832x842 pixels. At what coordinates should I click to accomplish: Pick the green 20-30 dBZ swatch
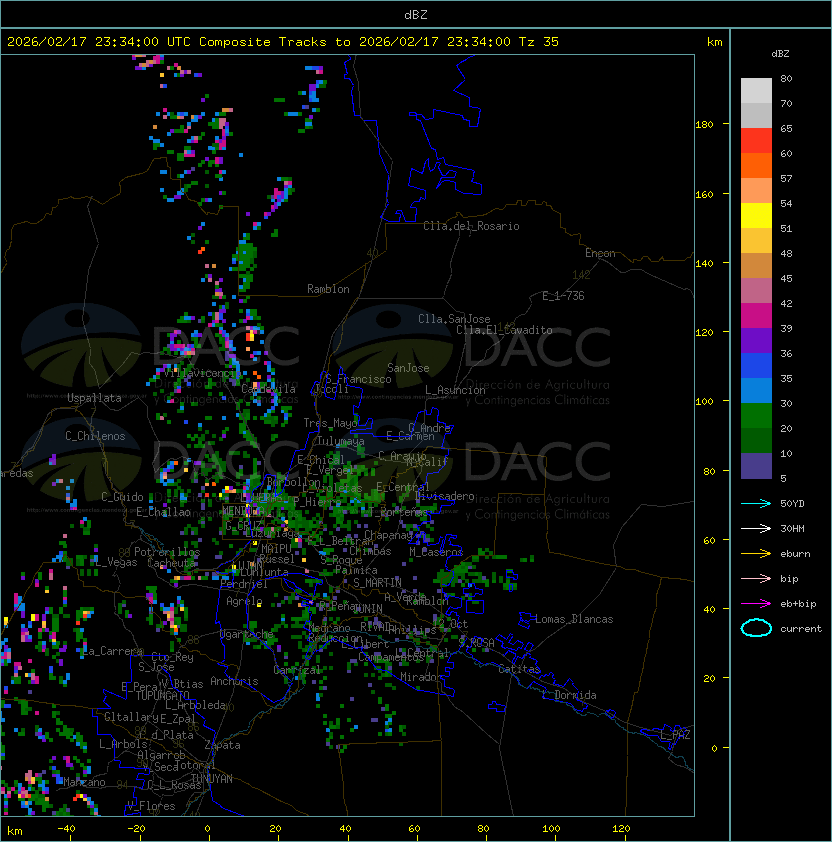[756, 416]
